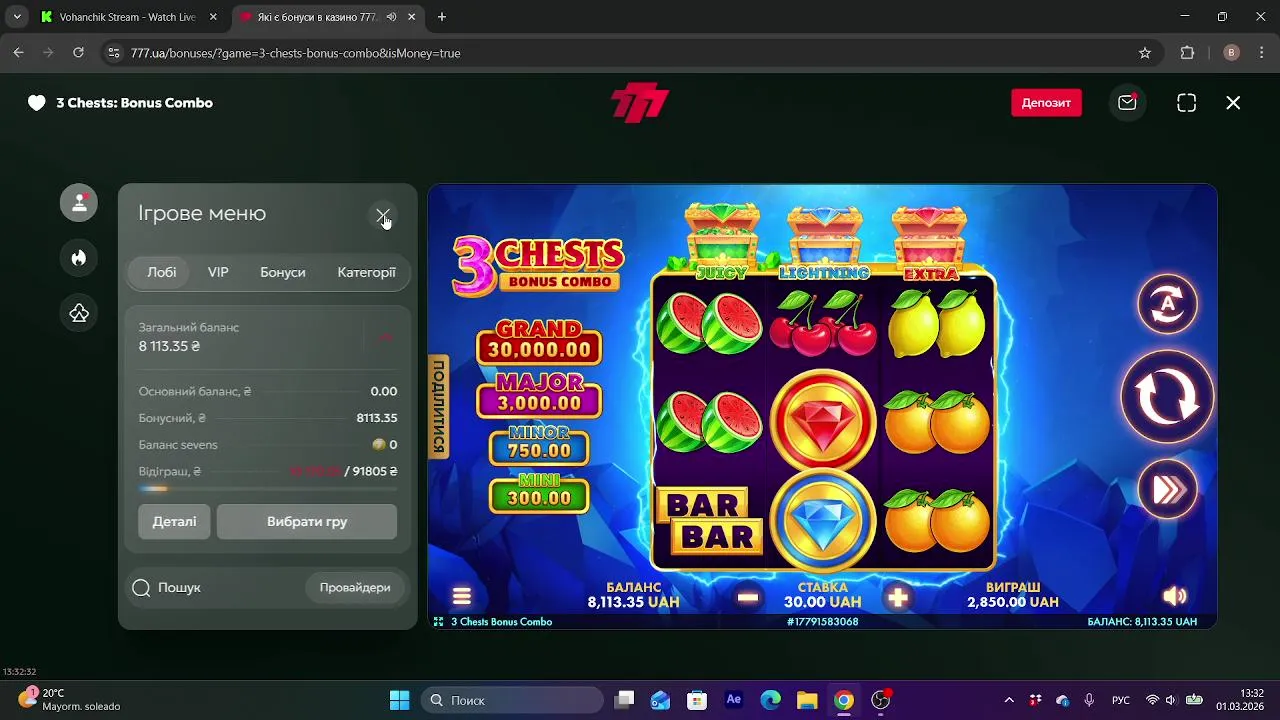This screenshot has height=720, width=1280.
Task: Switch to the Лобі tab
Action: [x=161, y=272]
